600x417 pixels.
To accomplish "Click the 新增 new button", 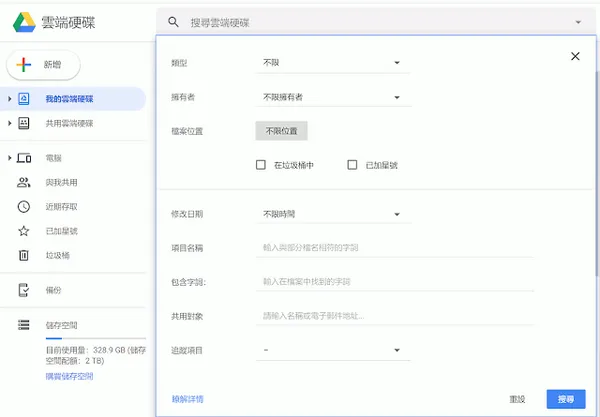I will 44,64.
